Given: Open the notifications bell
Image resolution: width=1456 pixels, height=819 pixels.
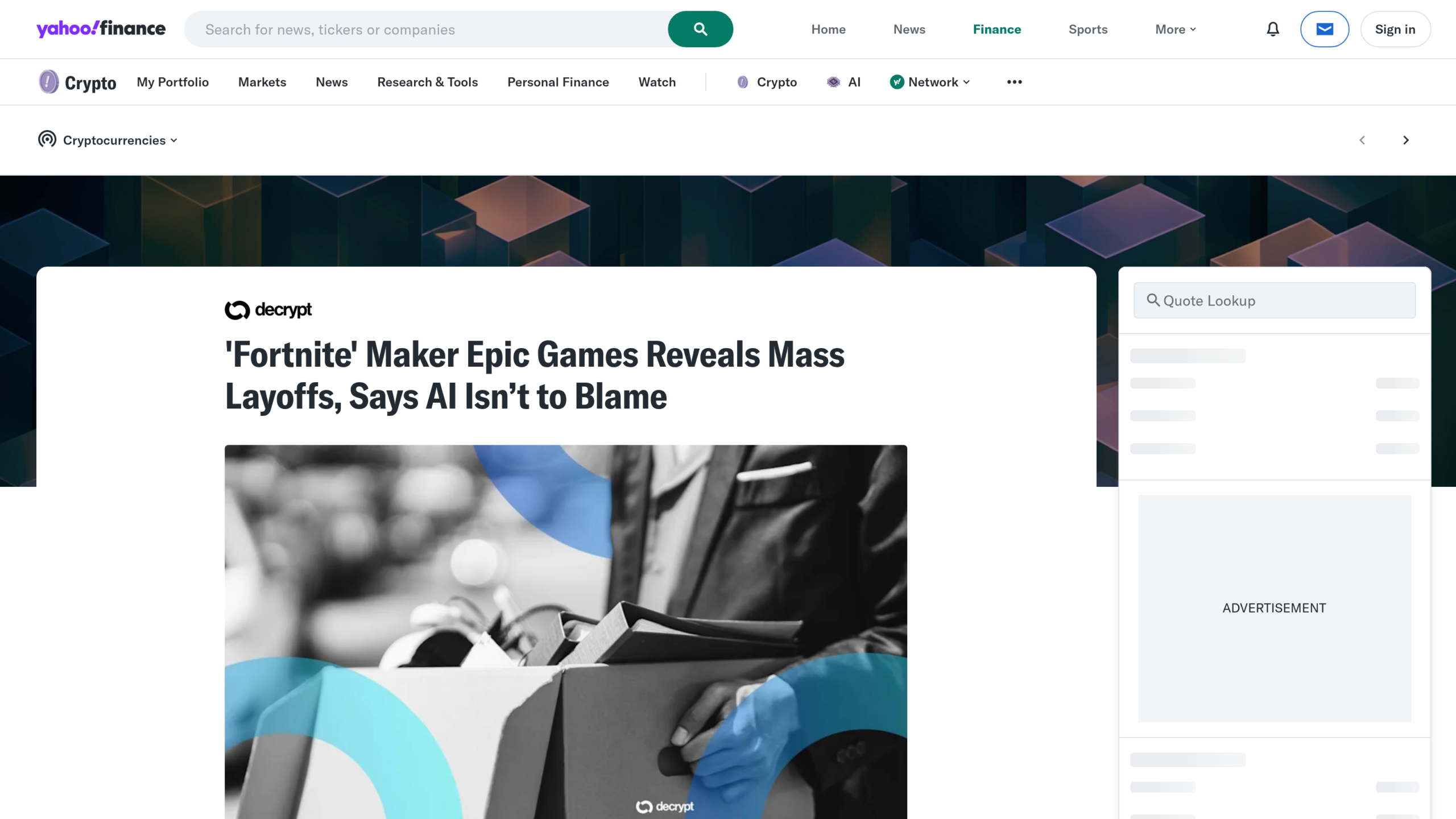Looking at the screenshot, I should tap(1273, 29).
